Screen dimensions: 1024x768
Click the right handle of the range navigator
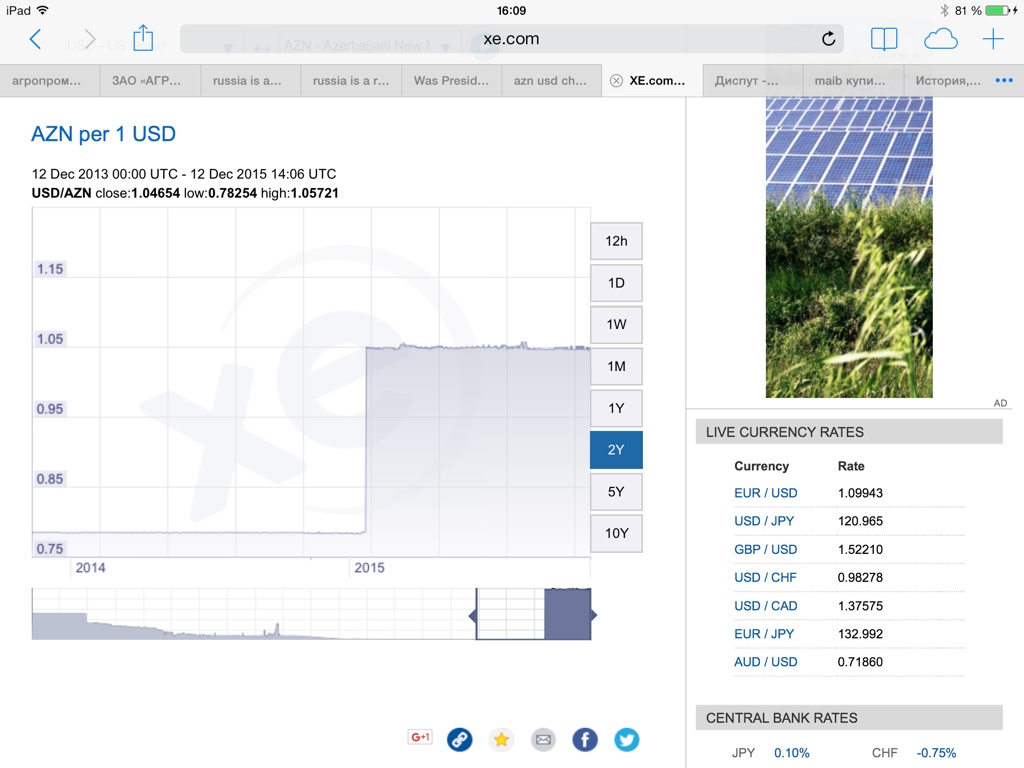pos(592,615)
